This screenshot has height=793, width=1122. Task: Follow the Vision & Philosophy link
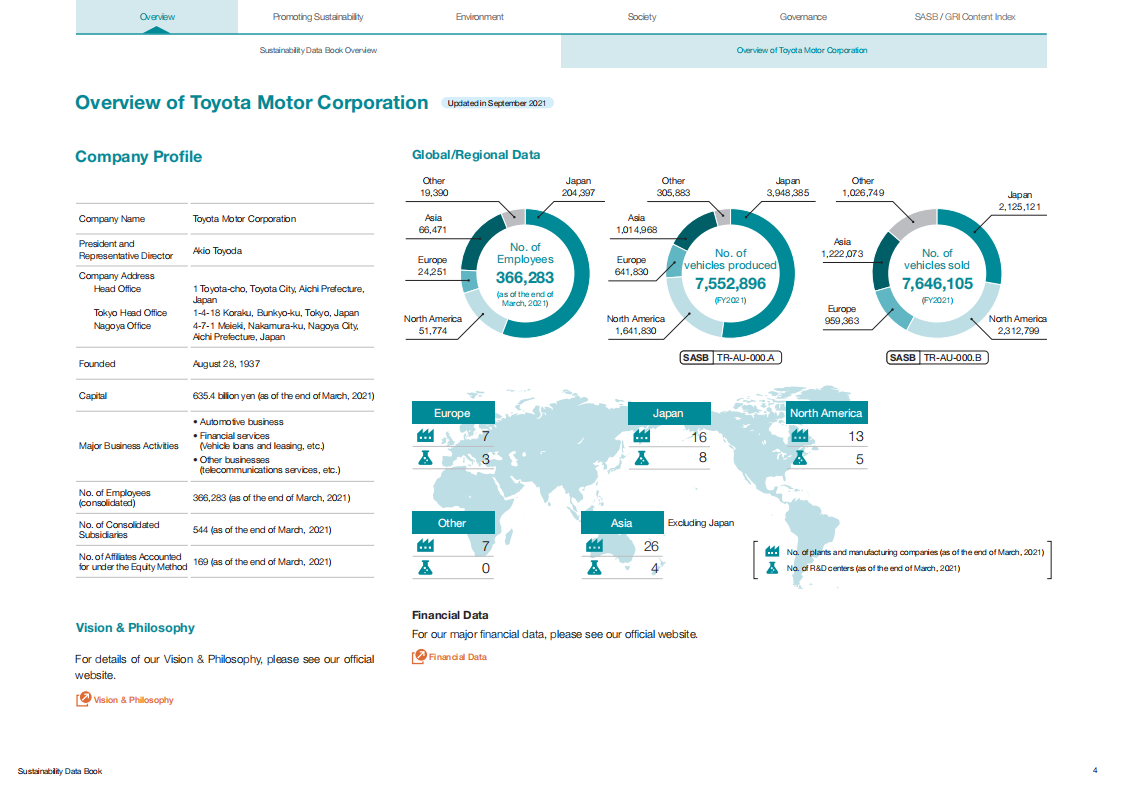coord(133,700)
